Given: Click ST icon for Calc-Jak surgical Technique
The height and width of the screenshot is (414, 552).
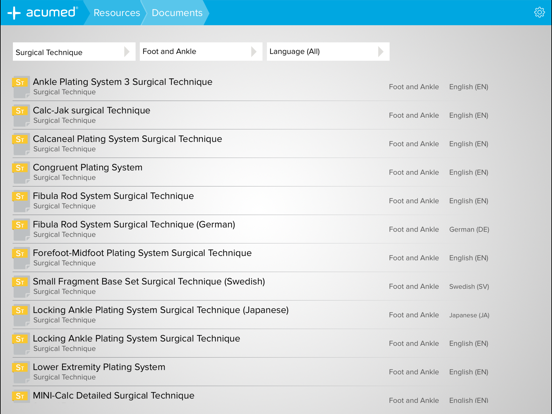Looking at the screenshot, I should (20, 115).
